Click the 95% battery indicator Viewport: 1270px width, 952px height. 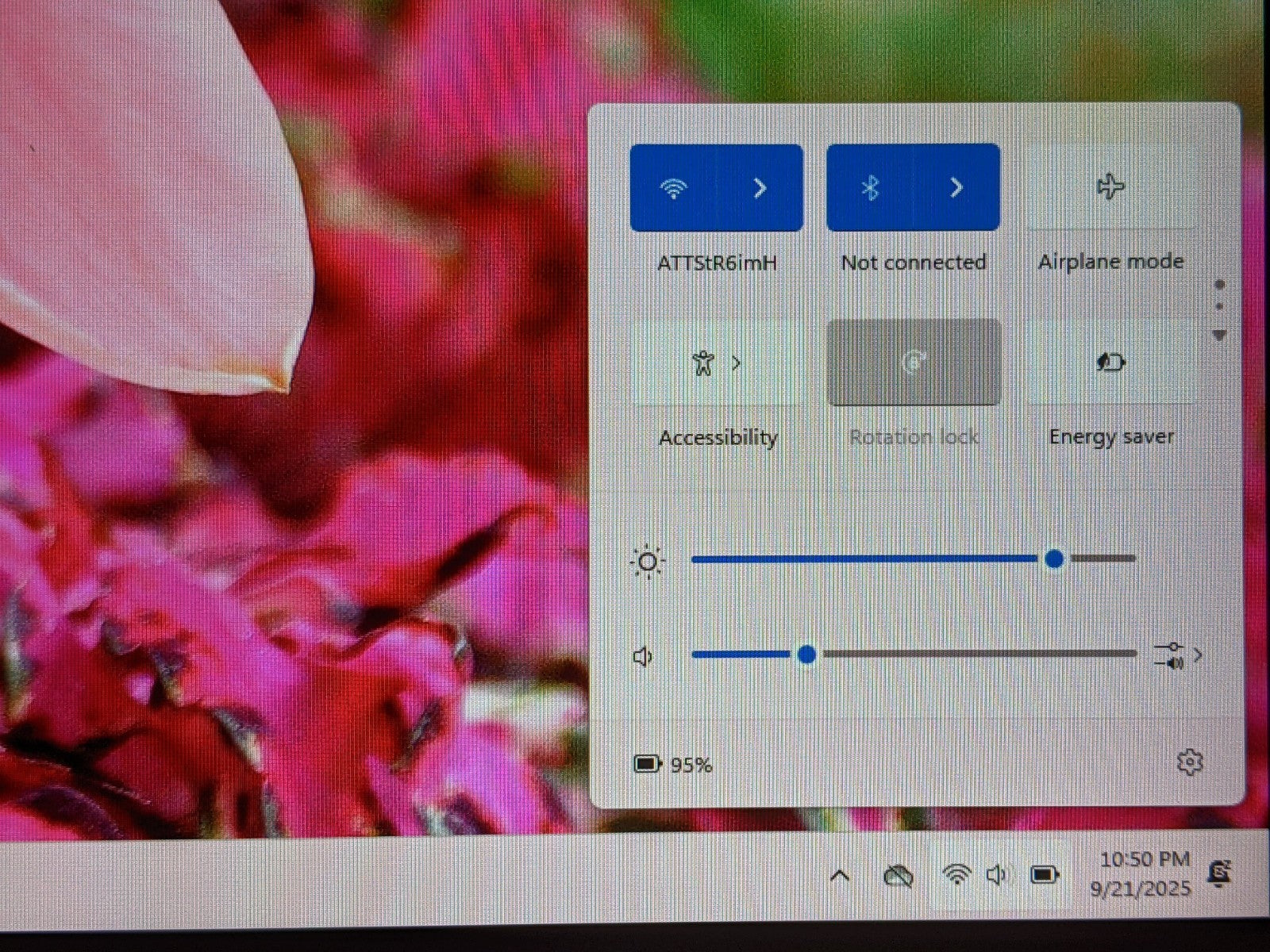point(673,764)
